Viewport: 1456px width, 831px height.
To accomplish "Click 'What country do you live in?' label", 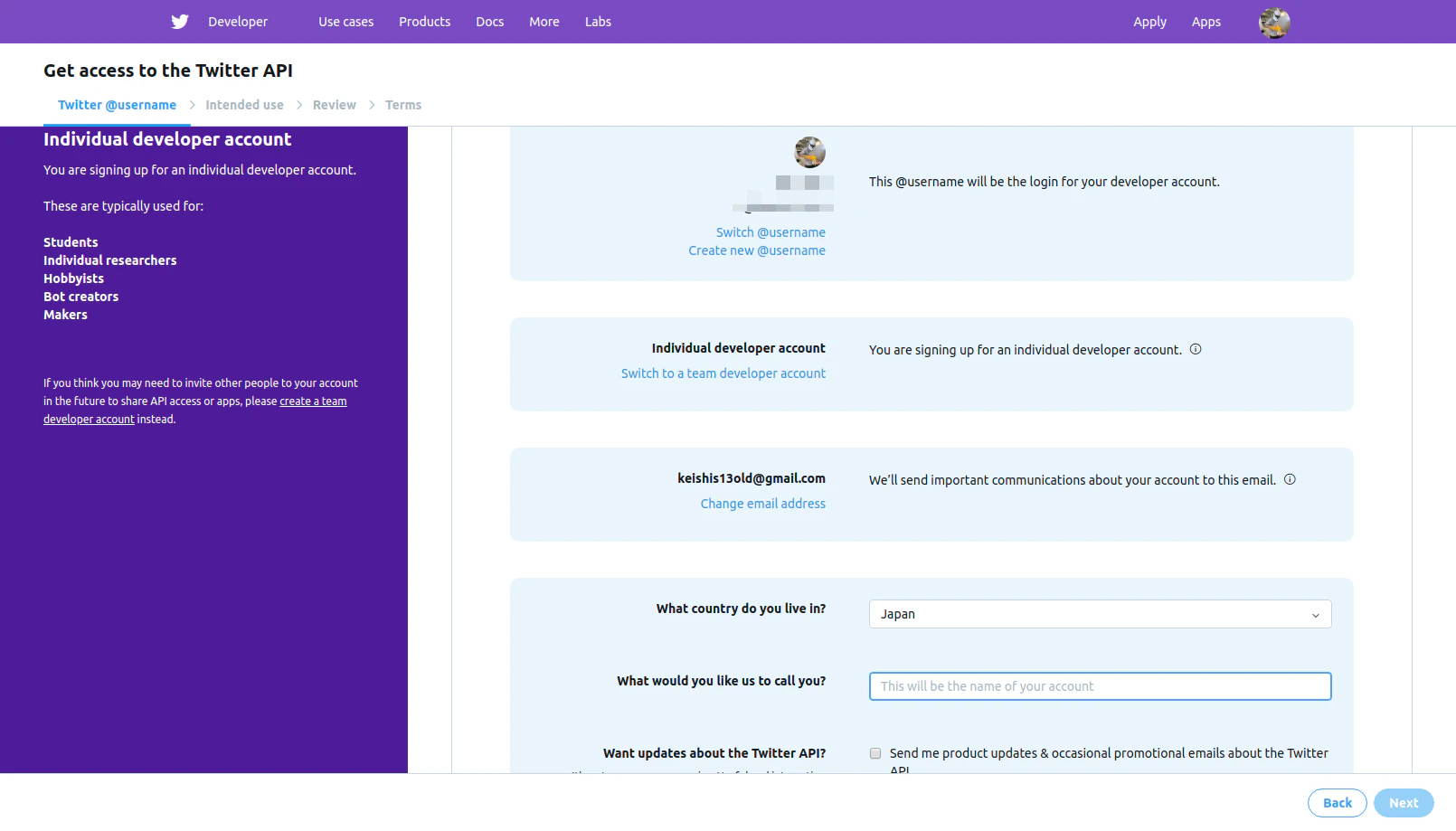I will [741, 609].
